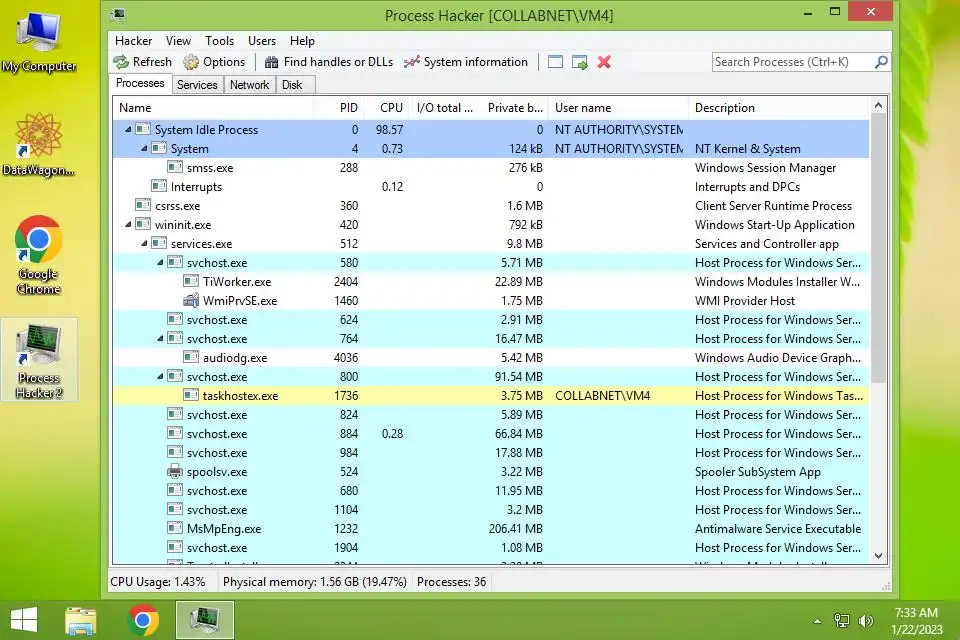This screenshot has width=960, height=640.
Task: Select My Computer desktop icon
Action: pos(39,40)
